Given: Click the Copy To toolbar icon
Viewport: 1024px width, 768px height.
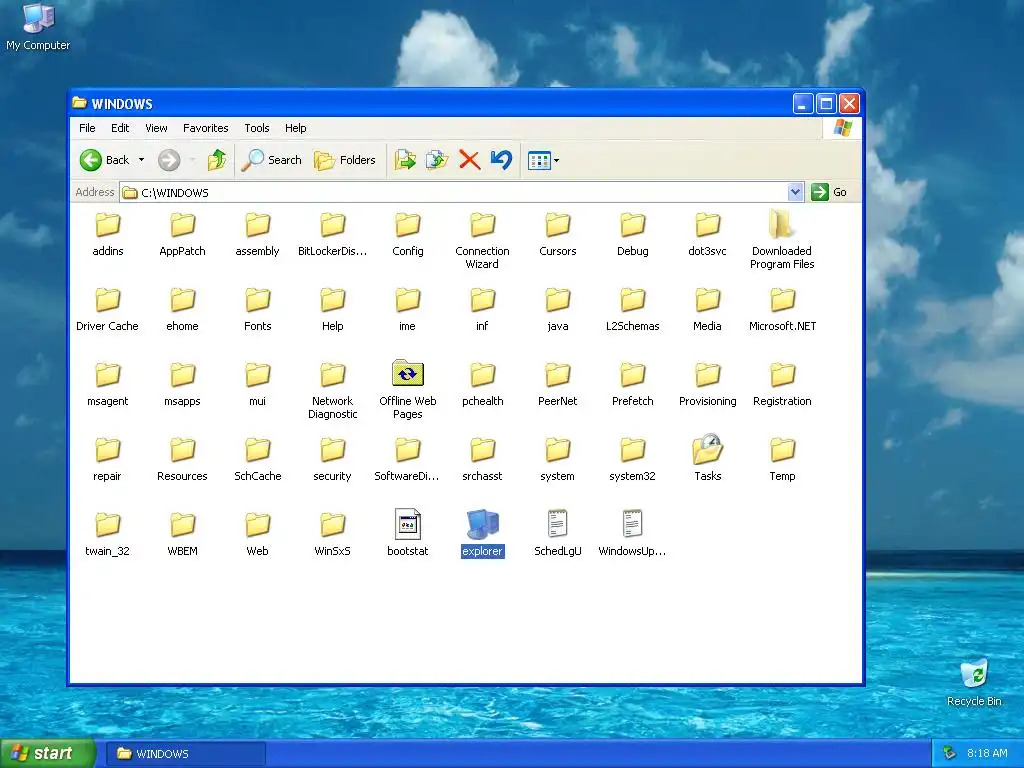Looking at the screenshot, I should (437, 160).
